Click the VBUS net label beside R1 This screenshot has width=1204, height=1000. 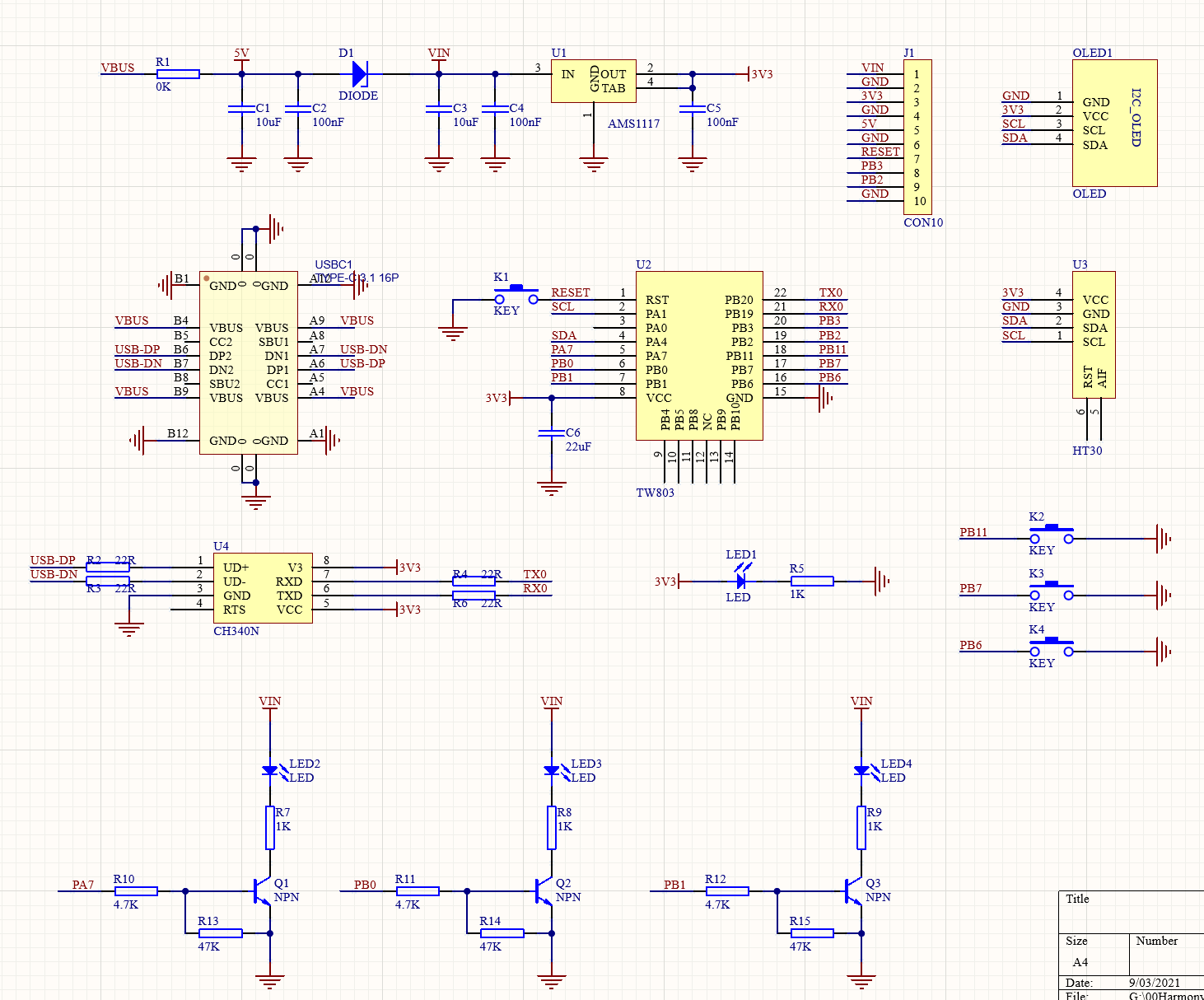(118, 68)
